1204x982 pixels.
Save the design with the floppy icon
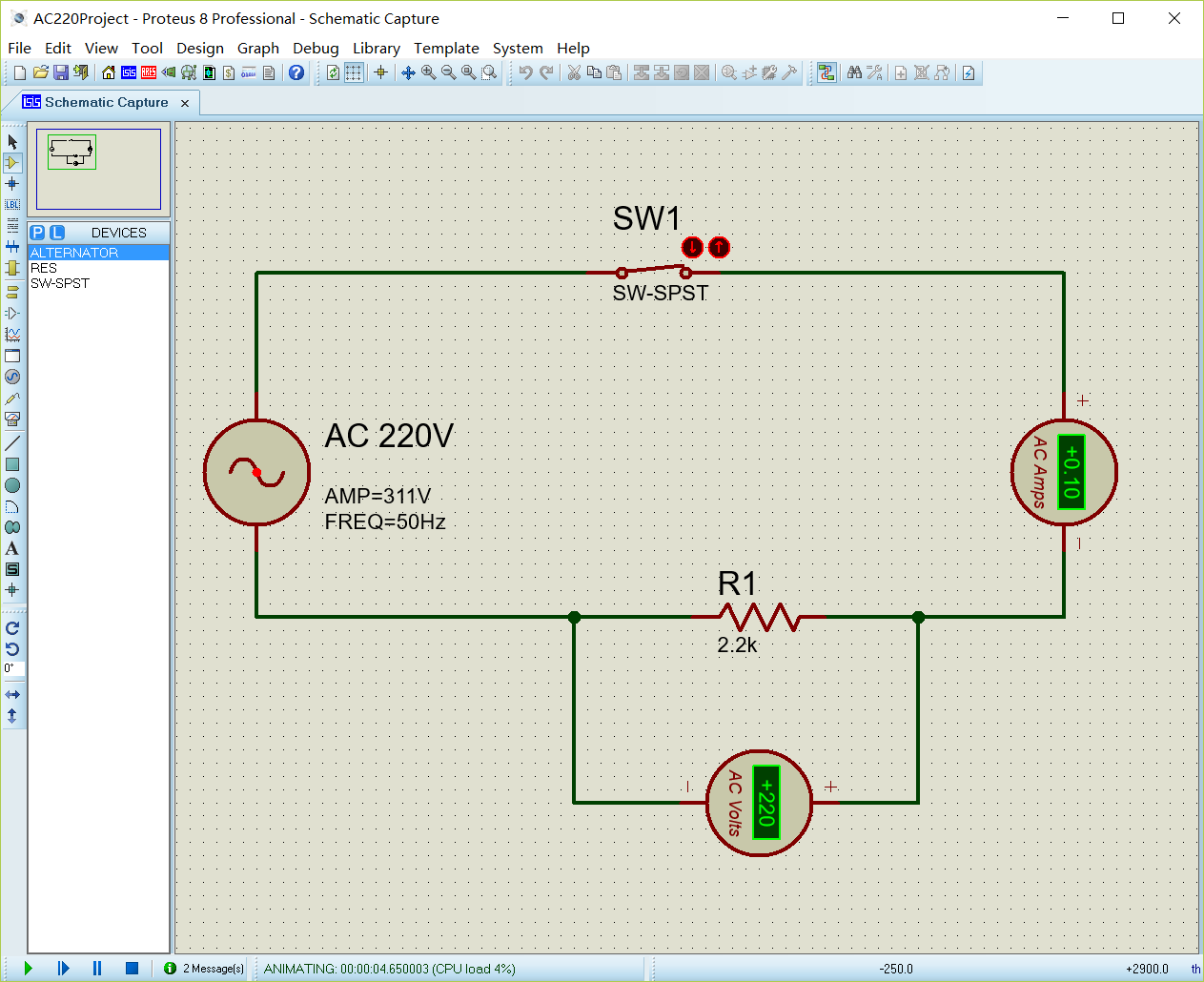(x=61, y=73)
